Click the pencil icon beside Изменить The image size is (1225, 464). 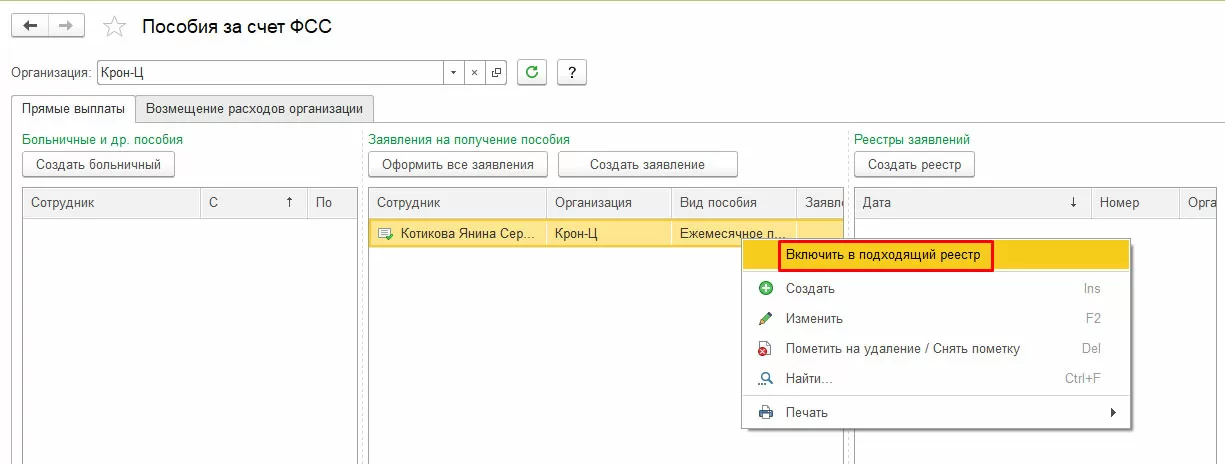pos(766,318)
